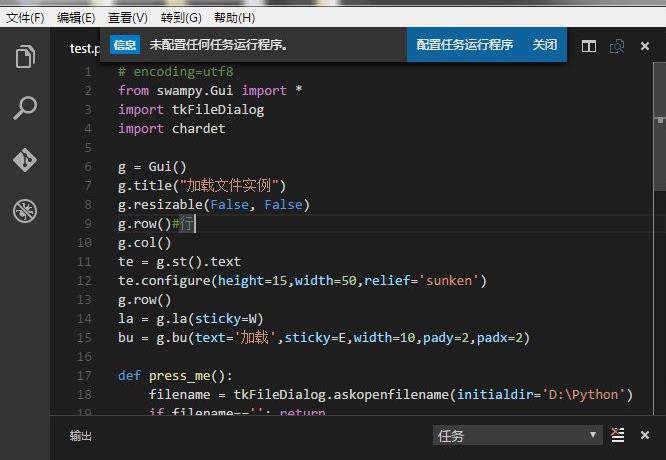This screenshot has height=460, width=666.
Task: Click the g.resizable(False, False) line
Action: [x=214, y=205]
